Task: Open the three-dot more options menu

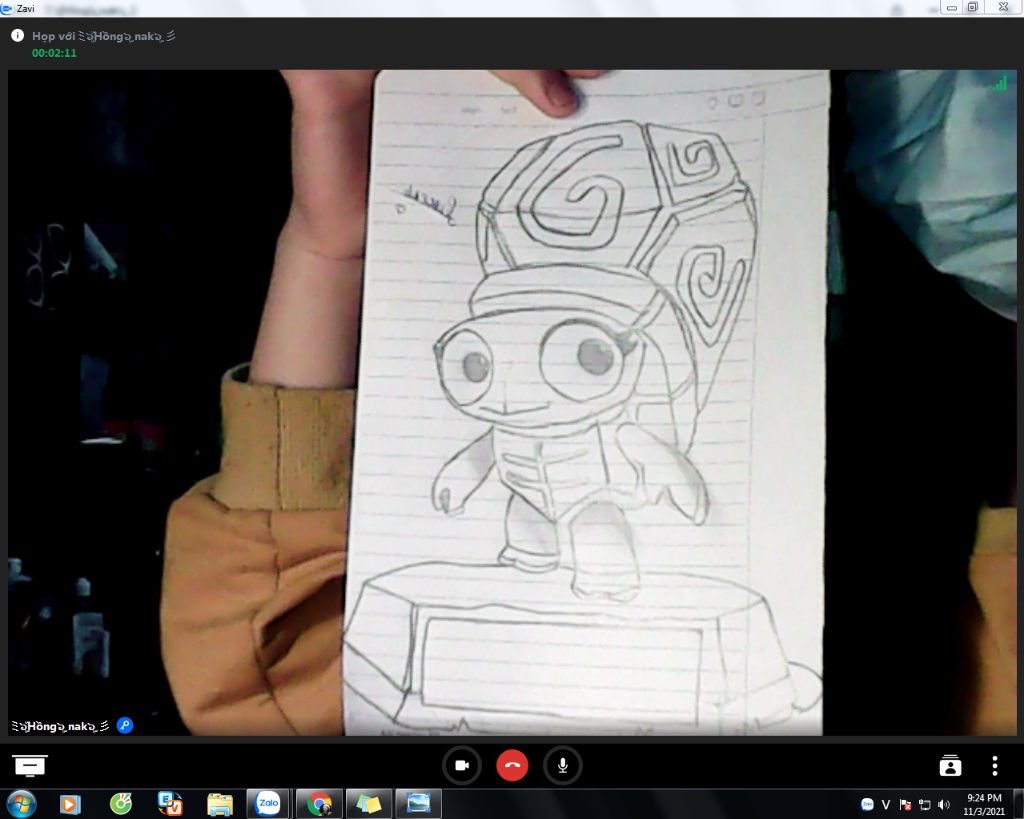Action: click(995, 765)
